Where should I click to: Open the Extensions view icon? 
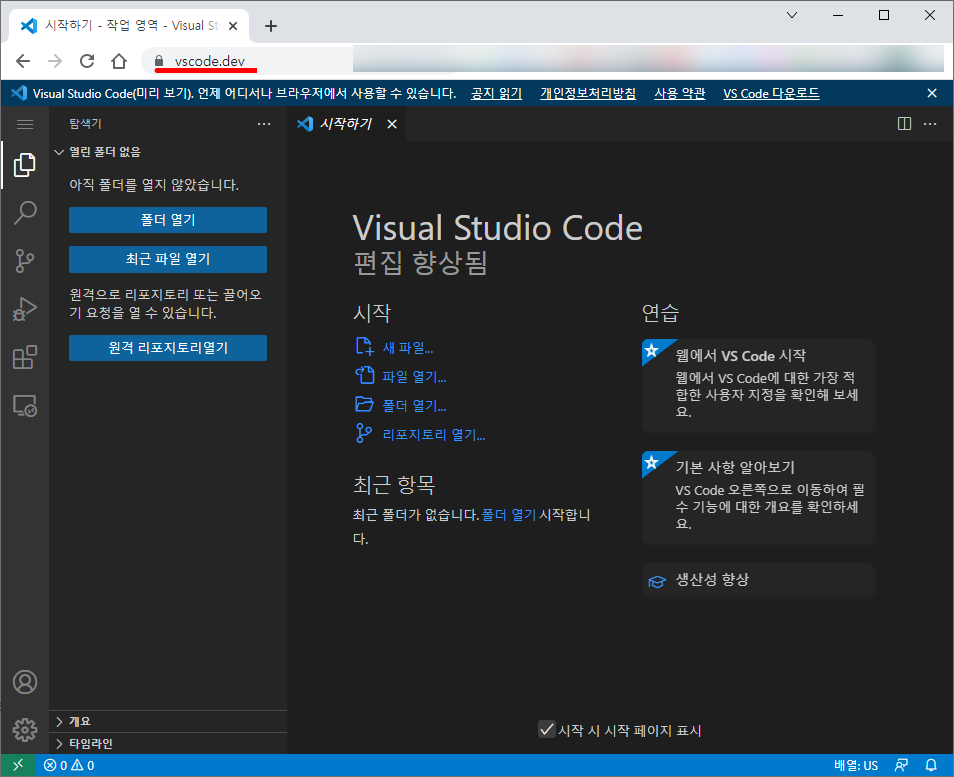point(25,357)
